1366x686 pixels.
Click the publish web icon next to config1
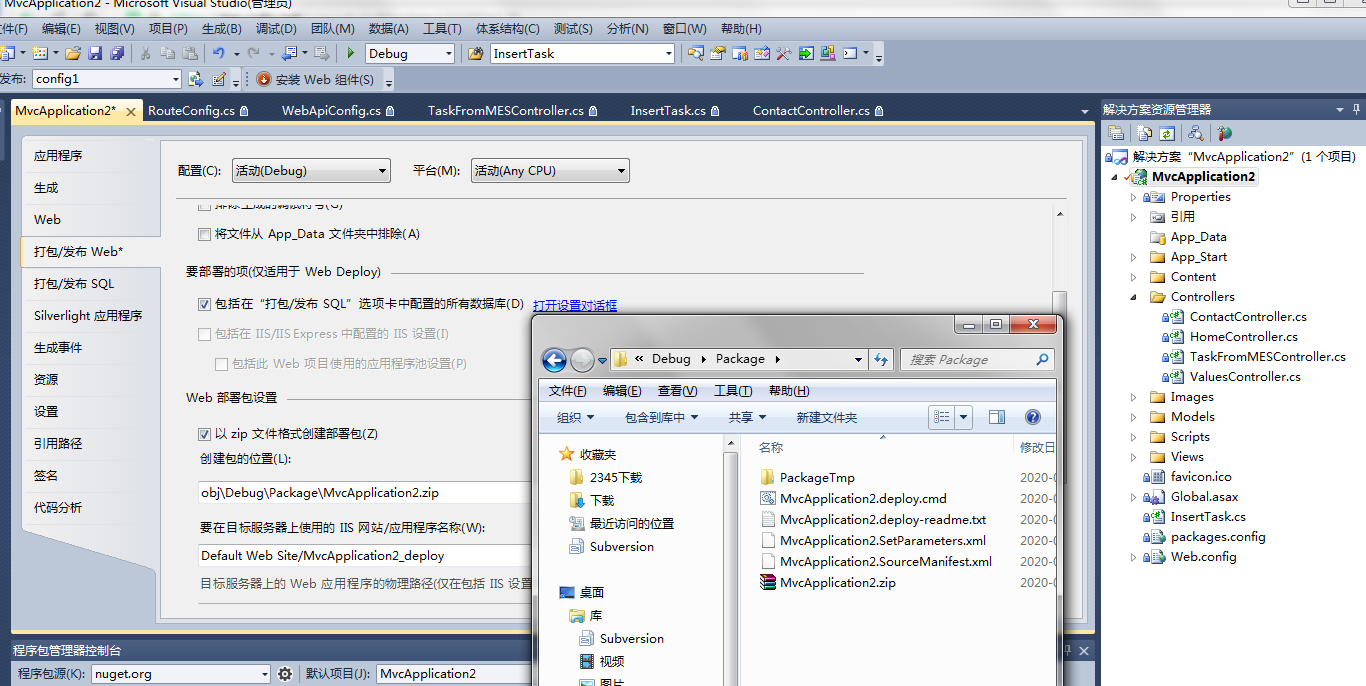coord(195,79)
